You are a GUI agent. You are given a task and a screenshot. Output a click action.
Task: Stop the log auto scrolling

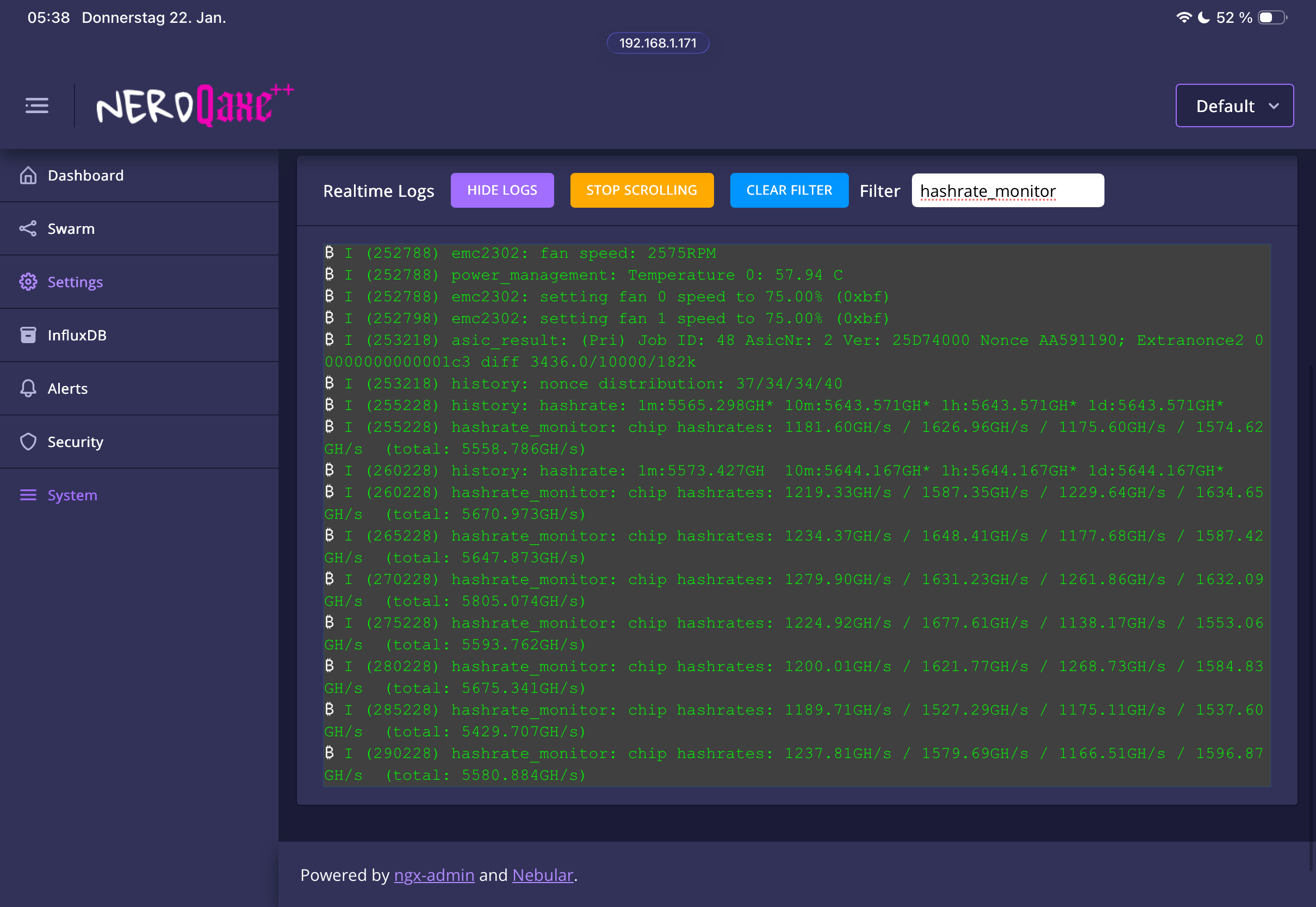pos(642,190)
